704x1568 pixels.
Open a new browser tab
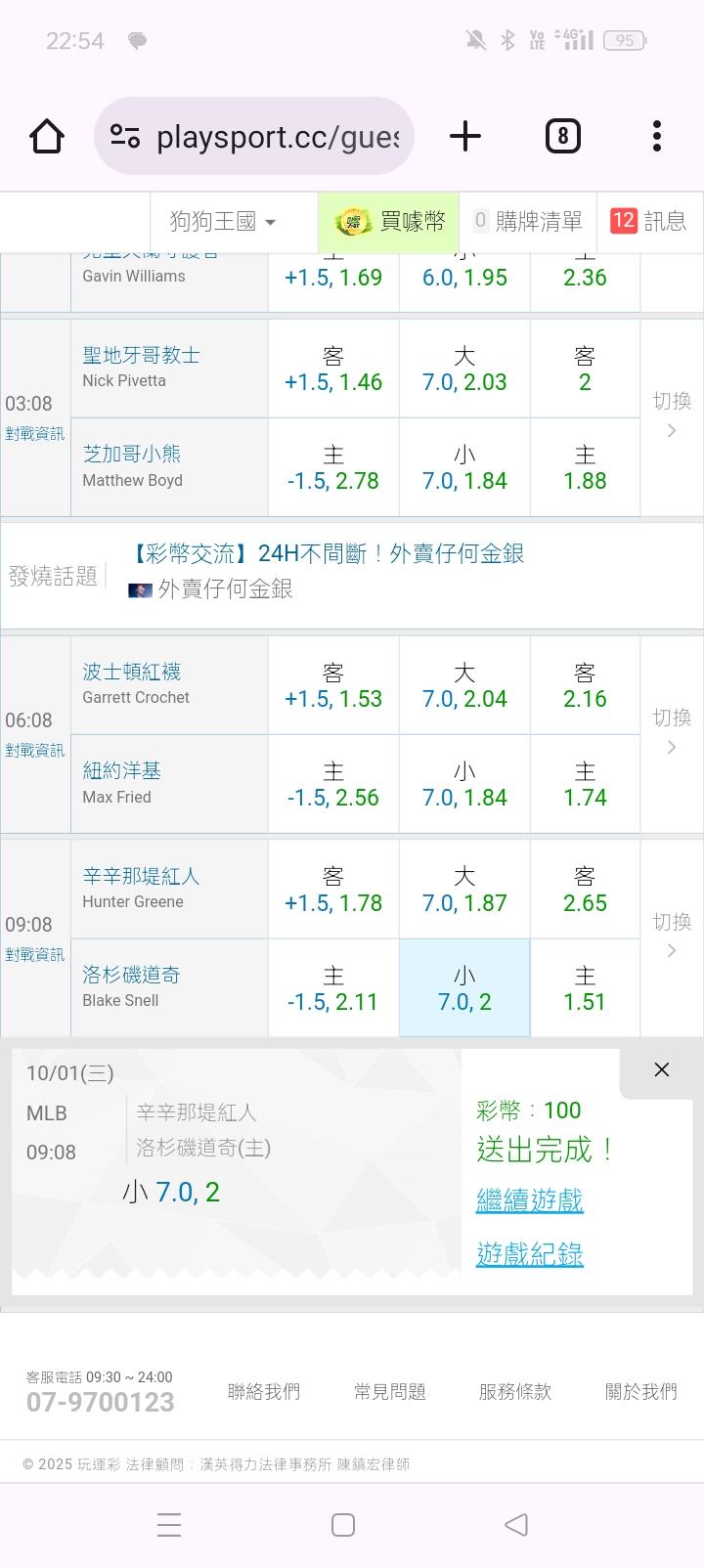[465, 136]
